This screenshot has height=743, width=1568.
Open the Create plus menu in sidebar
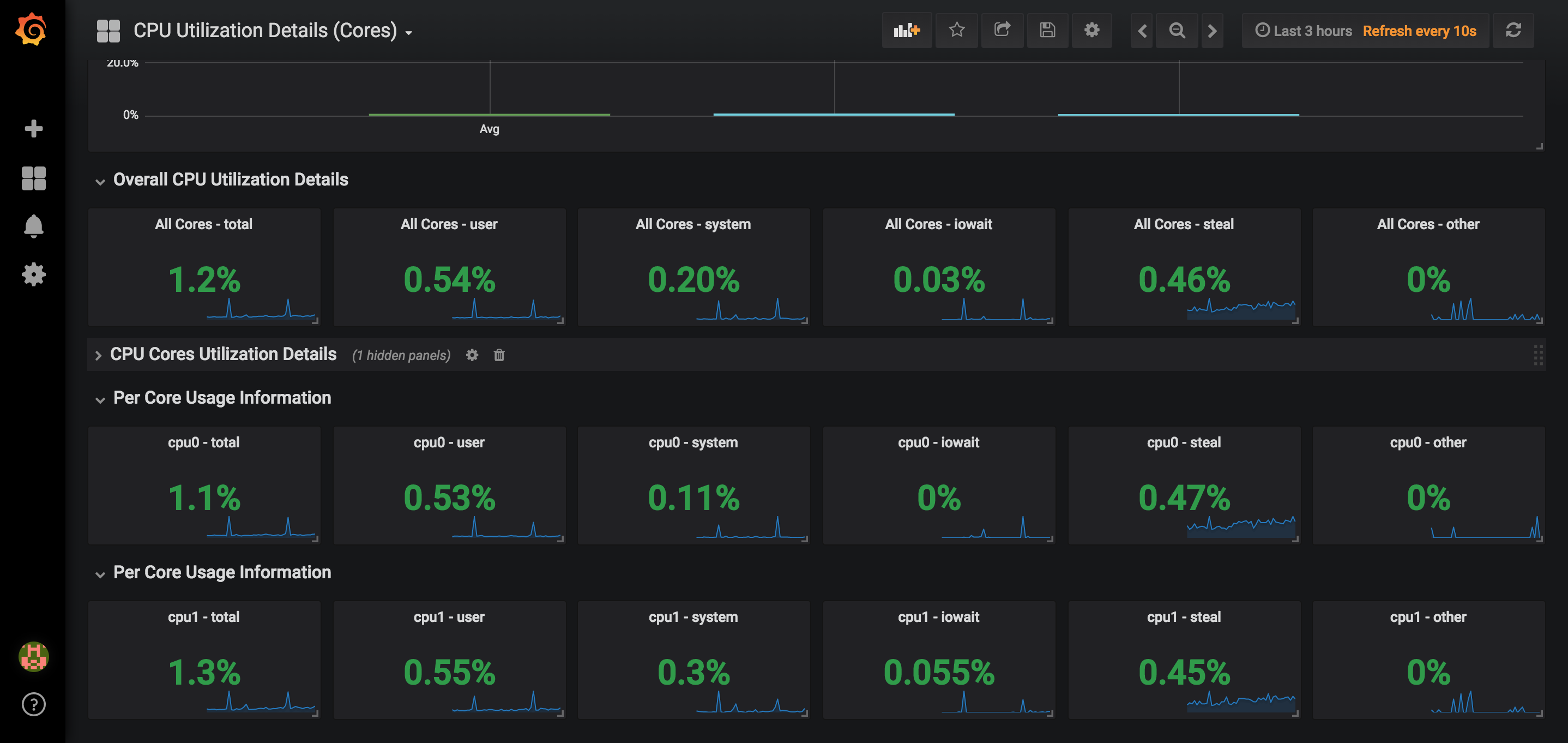(33, 129)
